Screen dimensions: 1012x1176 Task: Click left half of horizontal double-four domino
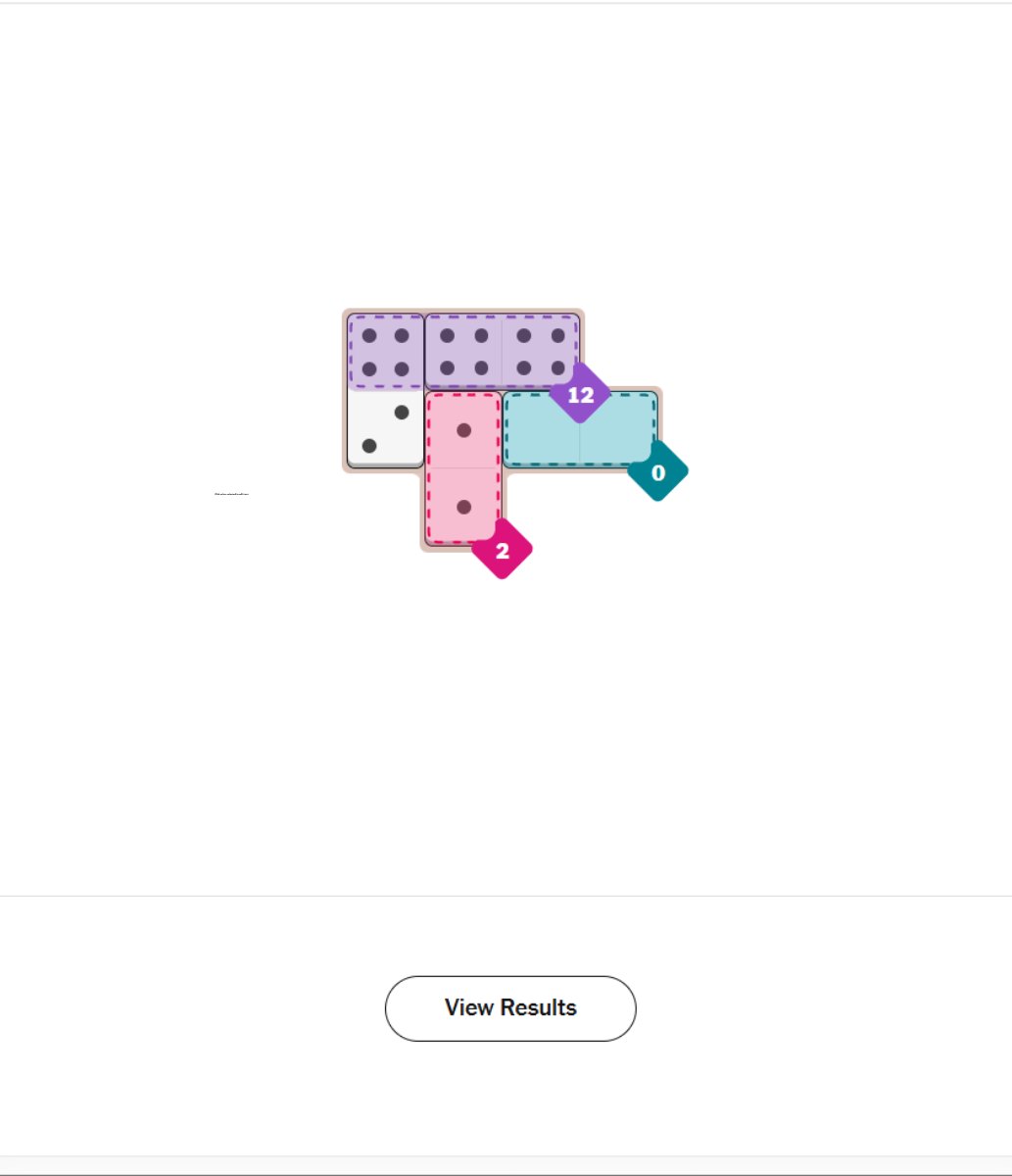pyautogui.click(x=464, y=352)
